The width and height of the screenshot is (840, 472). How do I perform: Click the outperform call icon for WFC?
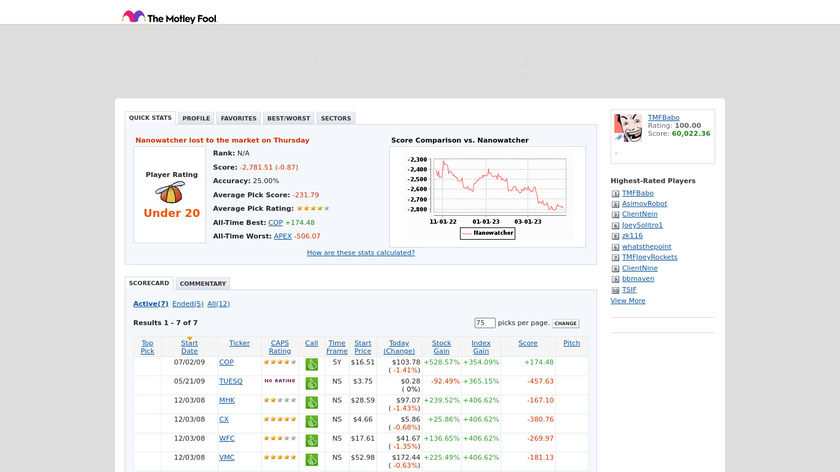pos(311,441)
